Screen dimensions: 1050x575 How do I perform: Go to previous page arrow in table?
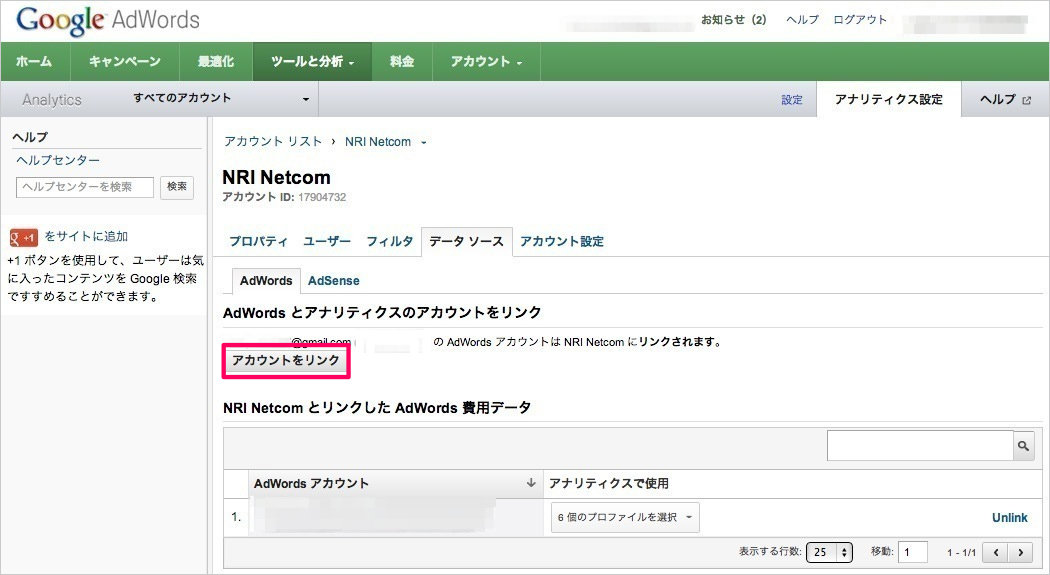(995, 552)
